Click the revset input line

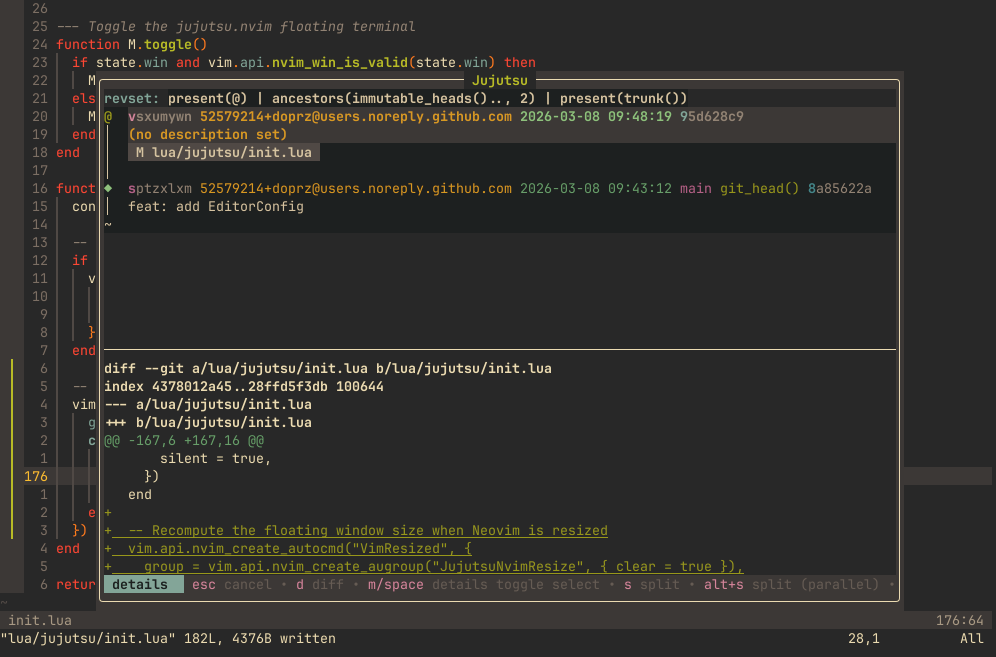500,98
